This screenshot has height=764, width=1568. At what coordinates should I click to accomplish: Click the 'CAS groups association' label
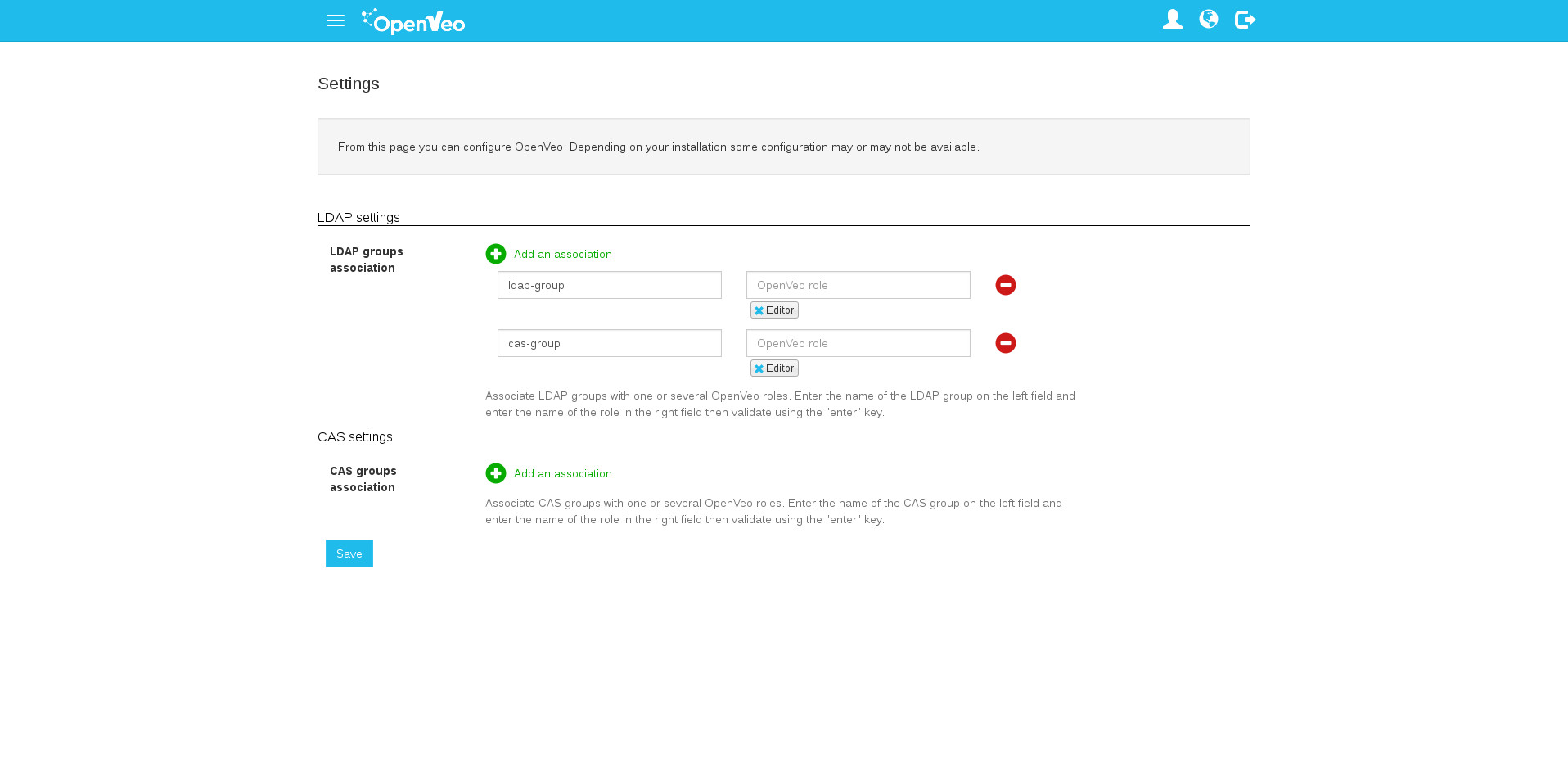363,479
